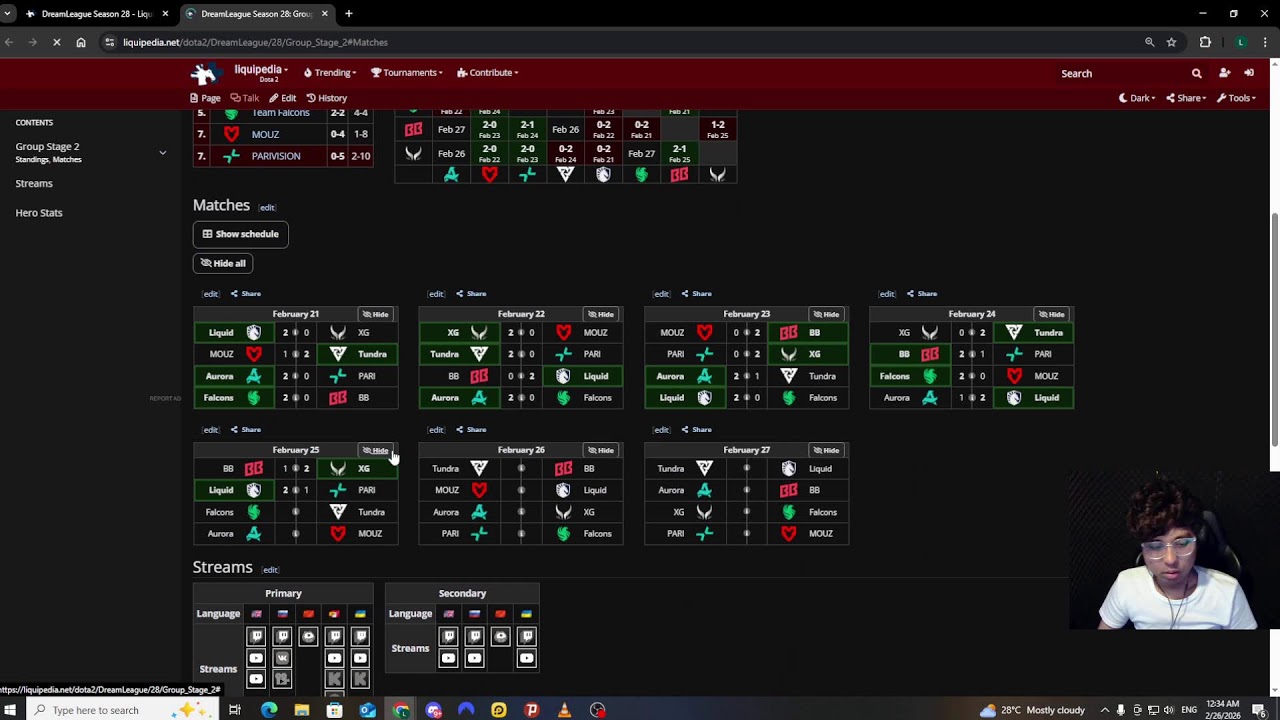Open a new browser tab

point(349,14)
